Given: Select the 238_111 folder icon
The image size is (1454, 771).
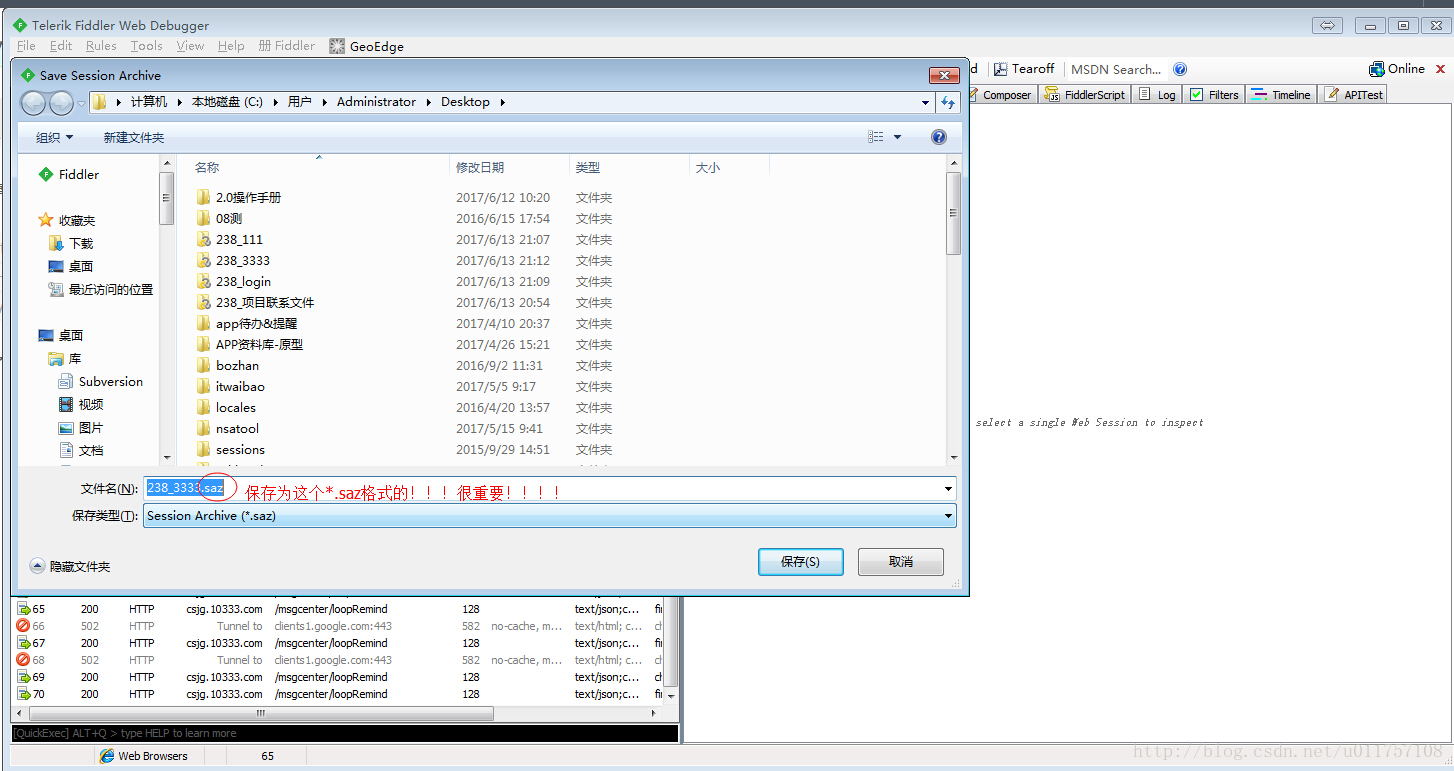Looking at the screenshot, I should click(204, 239).
